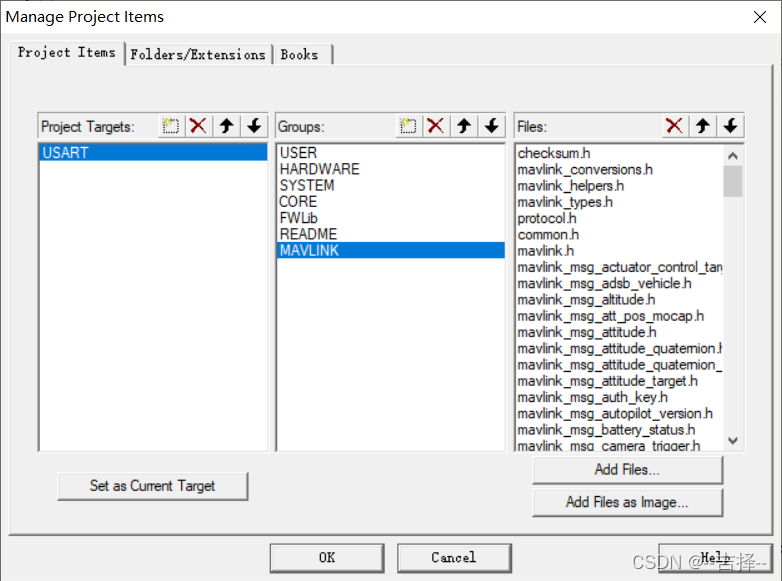Confirm with the OK button
This screenshot has height=581, width=782.
(x=327, y=558)
